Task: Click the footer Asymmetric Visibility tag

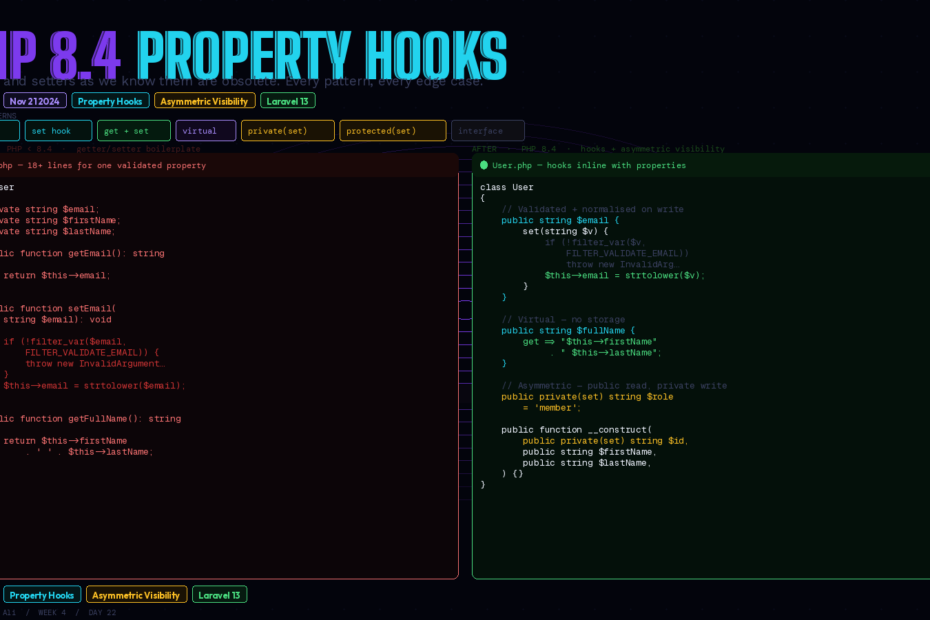Action: (x=136, y=595)
